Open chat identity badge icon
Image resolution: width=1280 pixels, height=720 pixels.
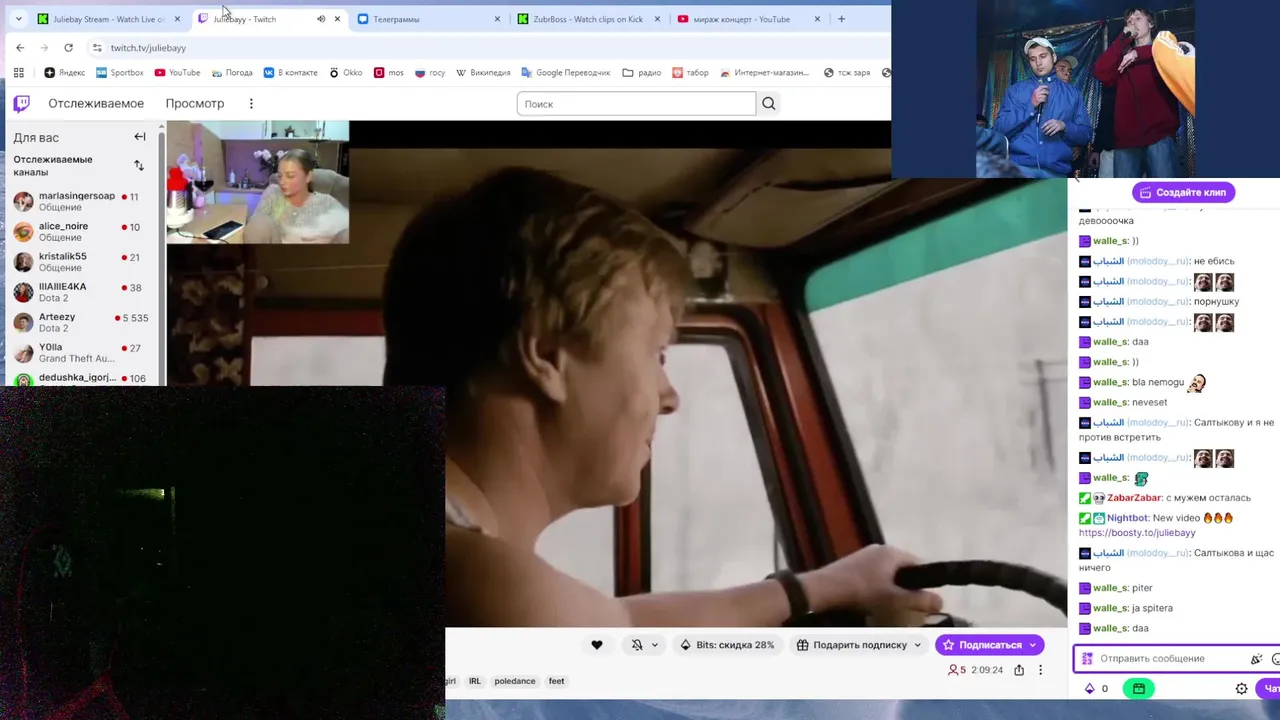pos(1086,659)
